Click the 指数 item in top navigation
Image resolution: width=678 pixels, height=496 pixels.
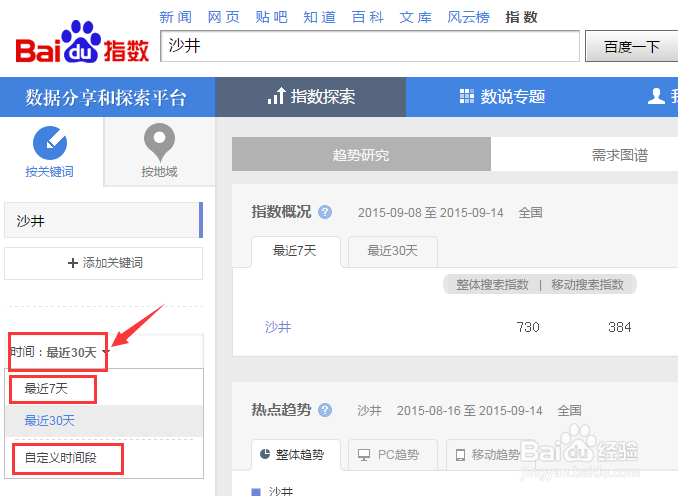521,17
